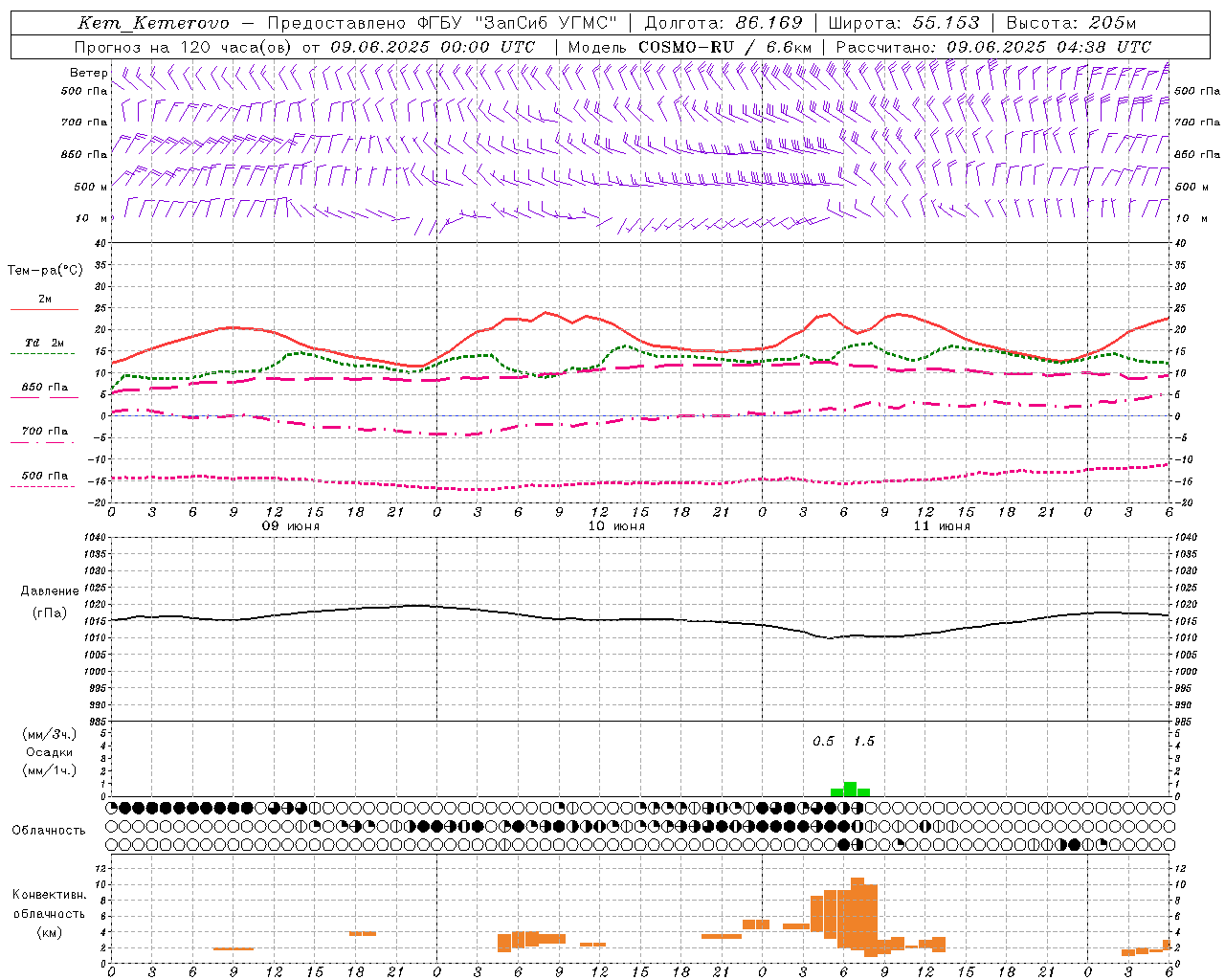Click the 0.5 precipitation amount
Screen dimensions: 1225x980
pos(823,742)
